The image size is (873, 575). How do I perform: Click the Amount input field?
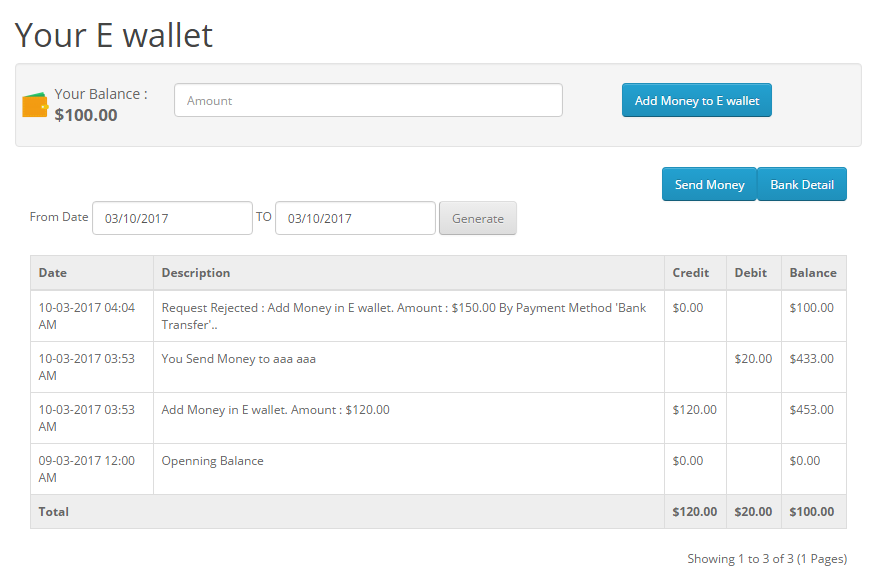[x=368, y=100]
